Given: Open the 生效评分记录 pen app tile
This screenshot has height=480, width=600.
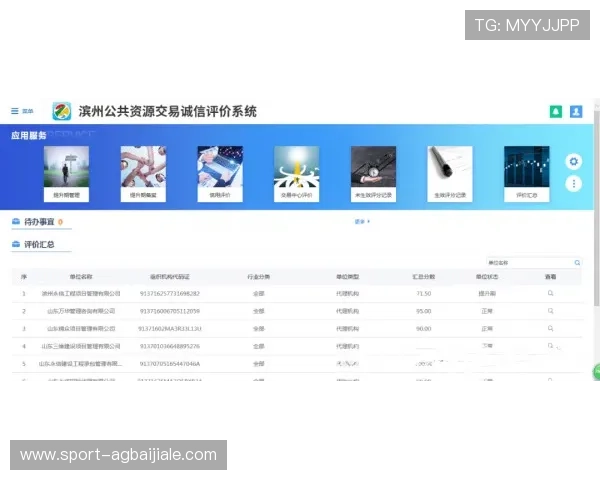Looking at the screenshot, I should pos(450,174).
